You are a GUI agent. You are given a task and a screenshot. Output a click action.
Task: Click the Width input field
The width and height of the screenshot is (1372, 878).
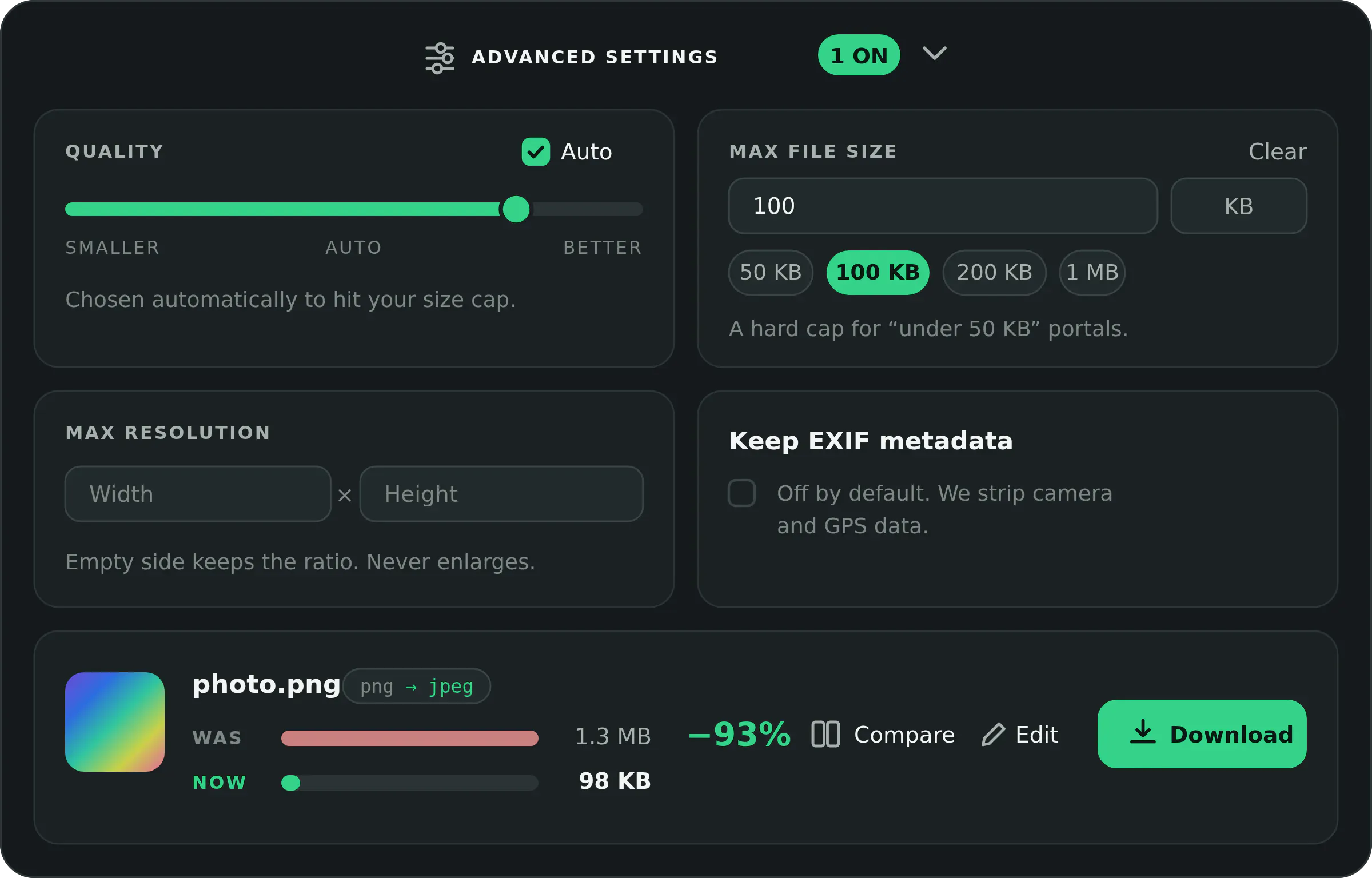click(x=198, y=494)
